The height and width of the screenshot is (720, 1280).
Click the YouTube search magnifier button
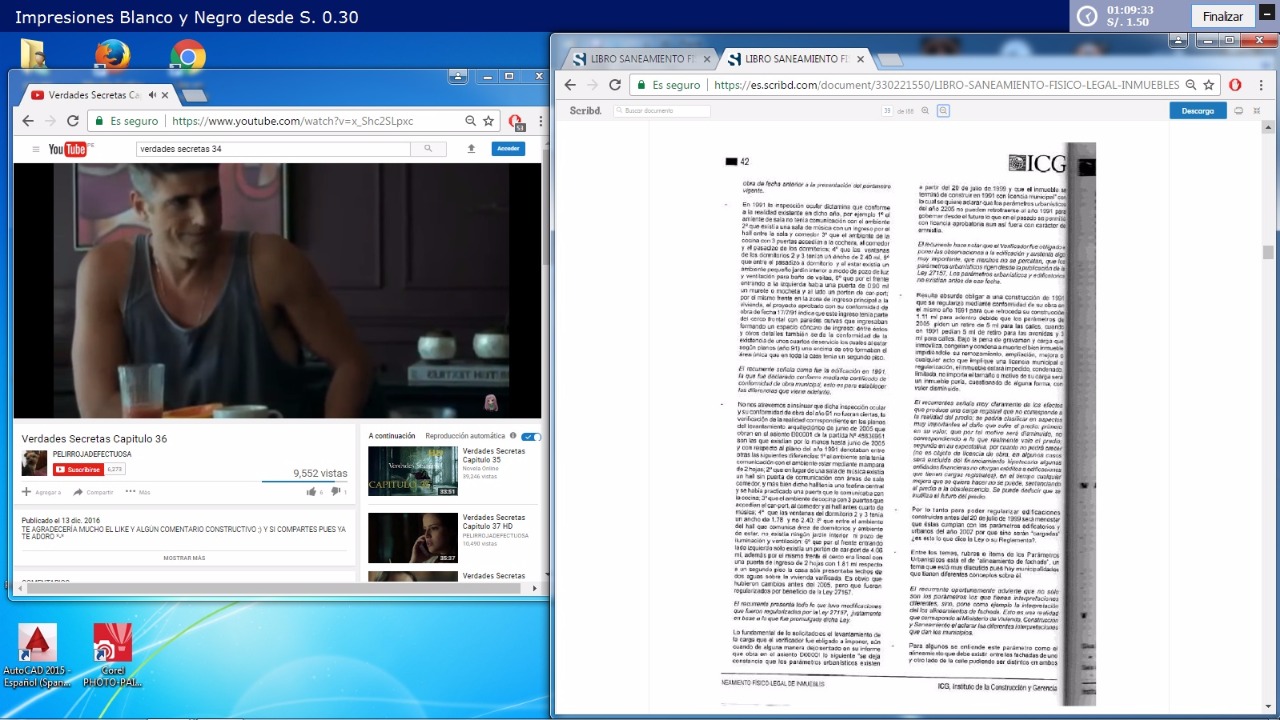pyautogui.click(x=428, y=149)
